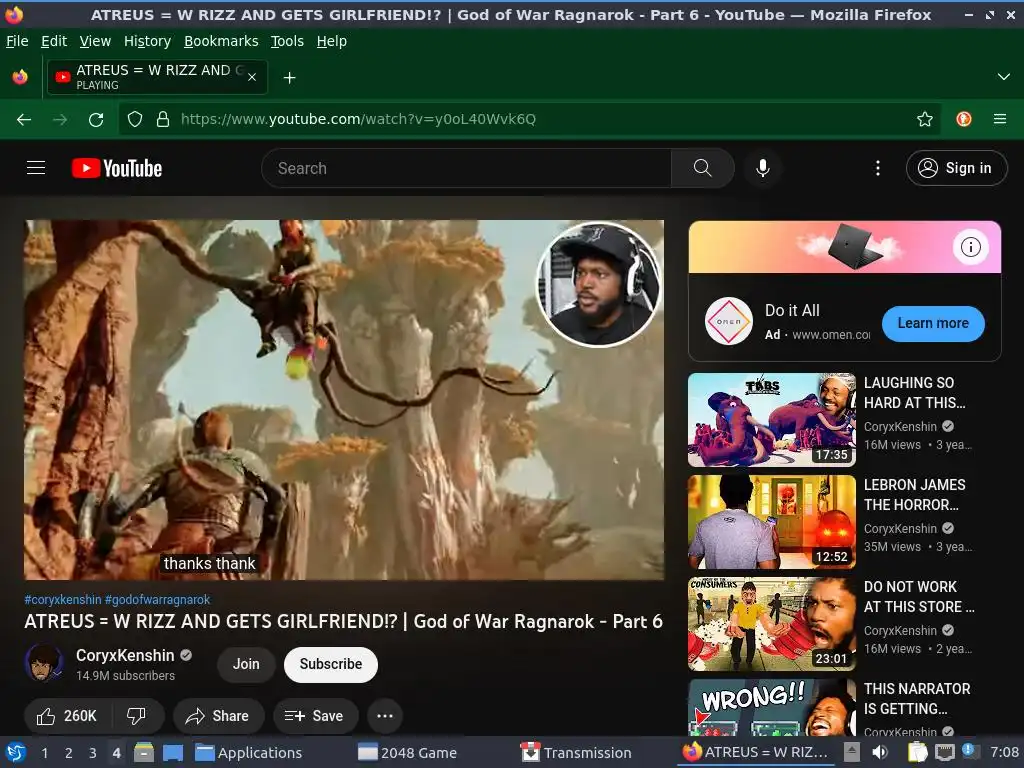Focus the YouTube Search field
This screenshot has height=768, width=1024.
[466, 168]
